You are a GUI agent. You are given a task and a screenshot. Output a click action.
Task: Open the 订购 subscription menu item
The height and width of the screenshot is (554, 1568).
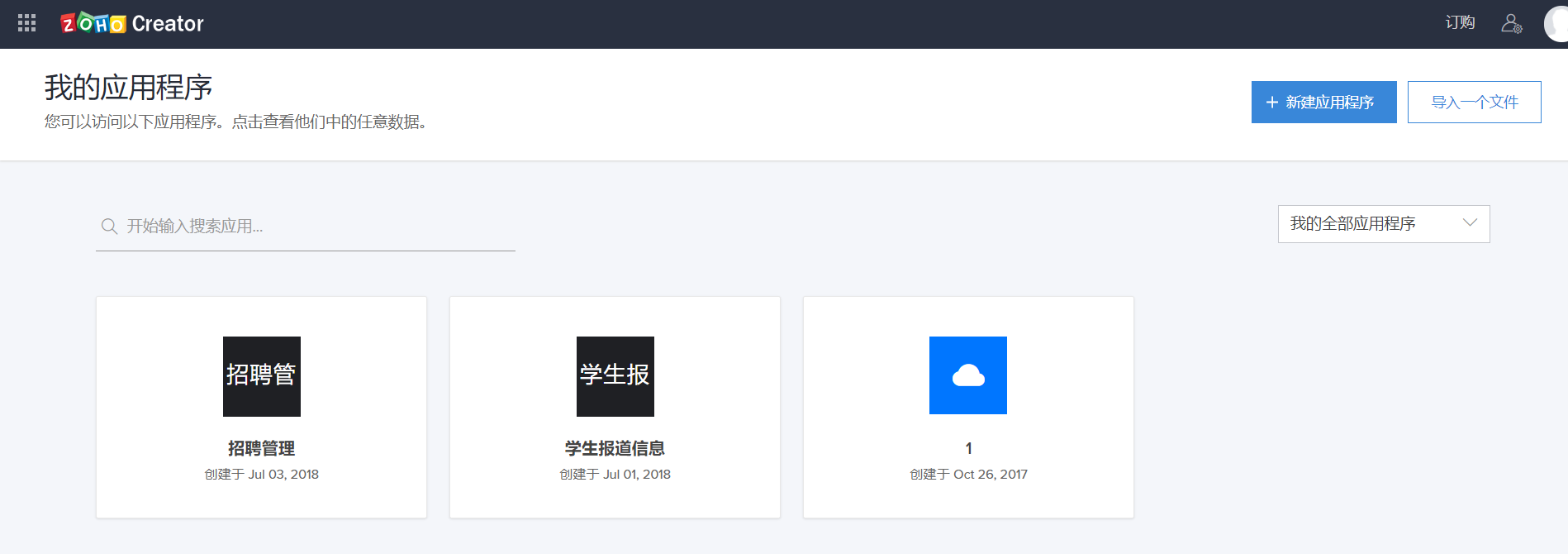[x=1460, y=22]
